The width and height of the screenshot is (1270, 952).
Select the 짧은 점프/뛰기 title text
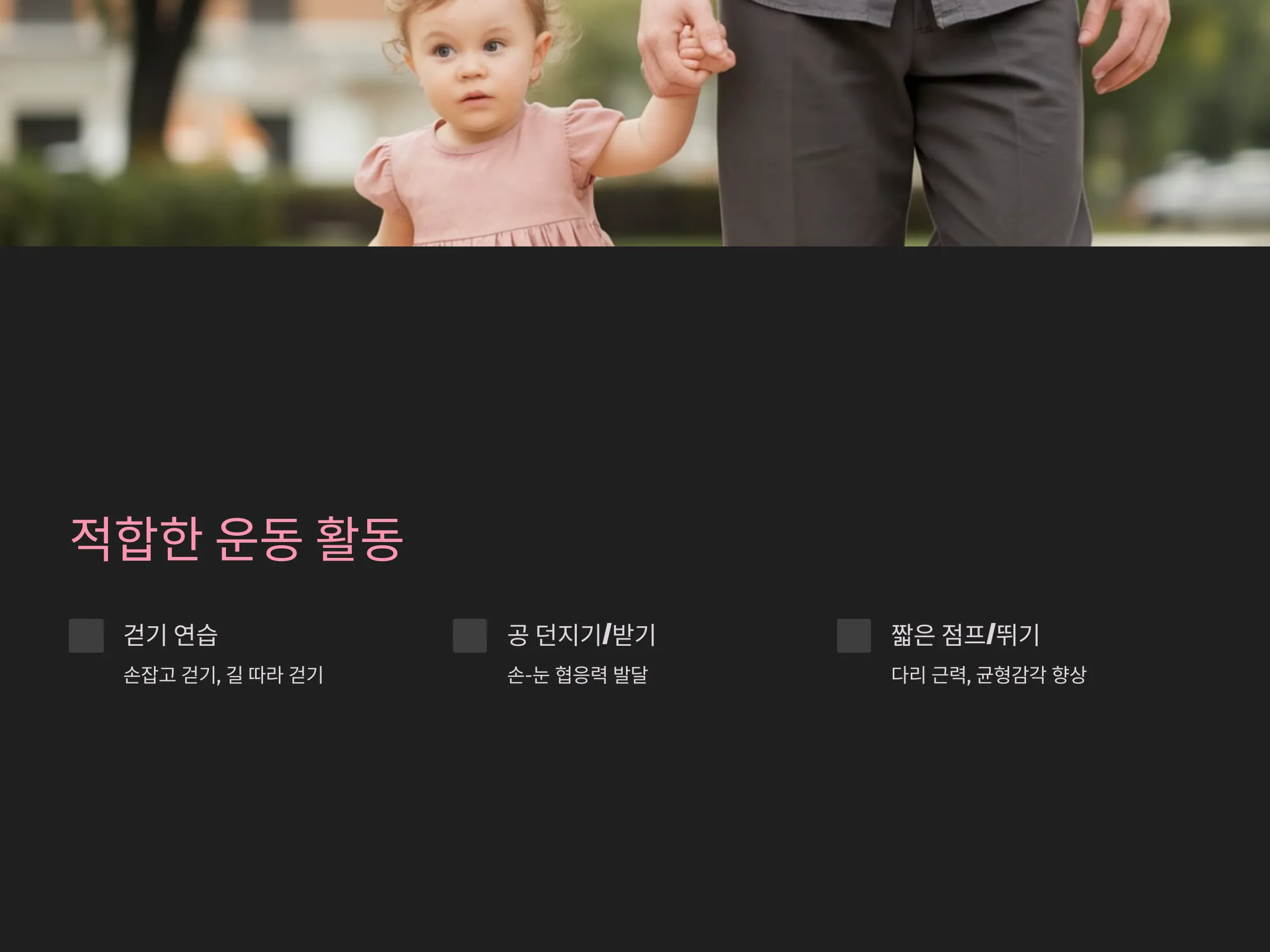965,635
